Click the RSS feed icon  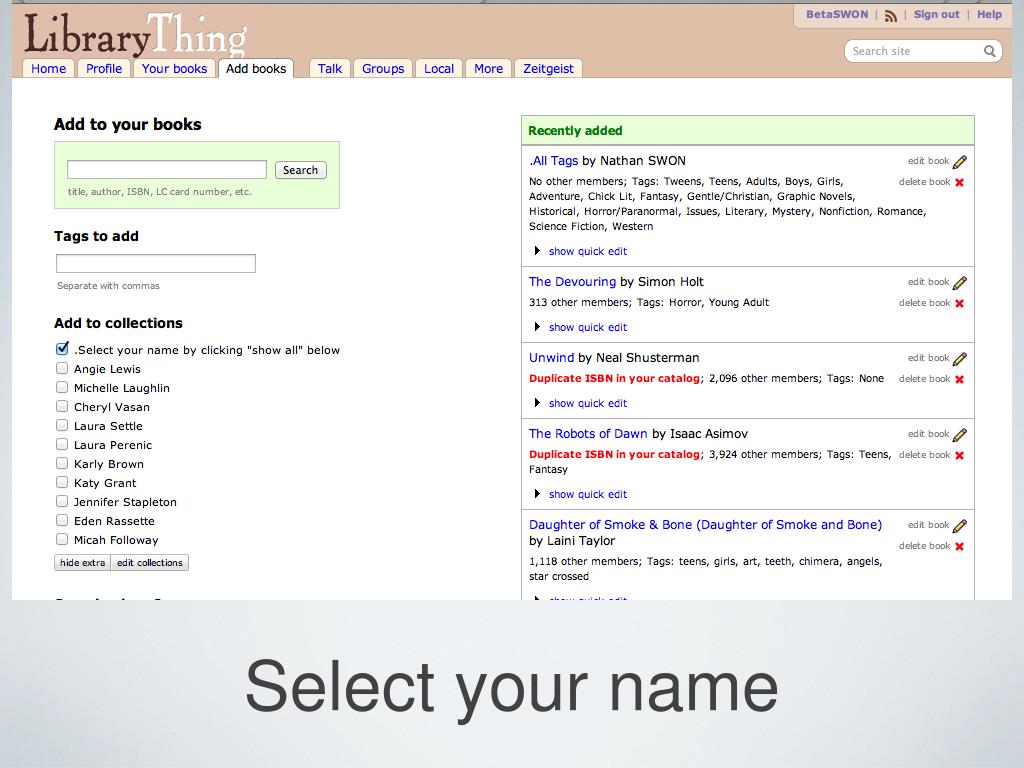[891, 16]
